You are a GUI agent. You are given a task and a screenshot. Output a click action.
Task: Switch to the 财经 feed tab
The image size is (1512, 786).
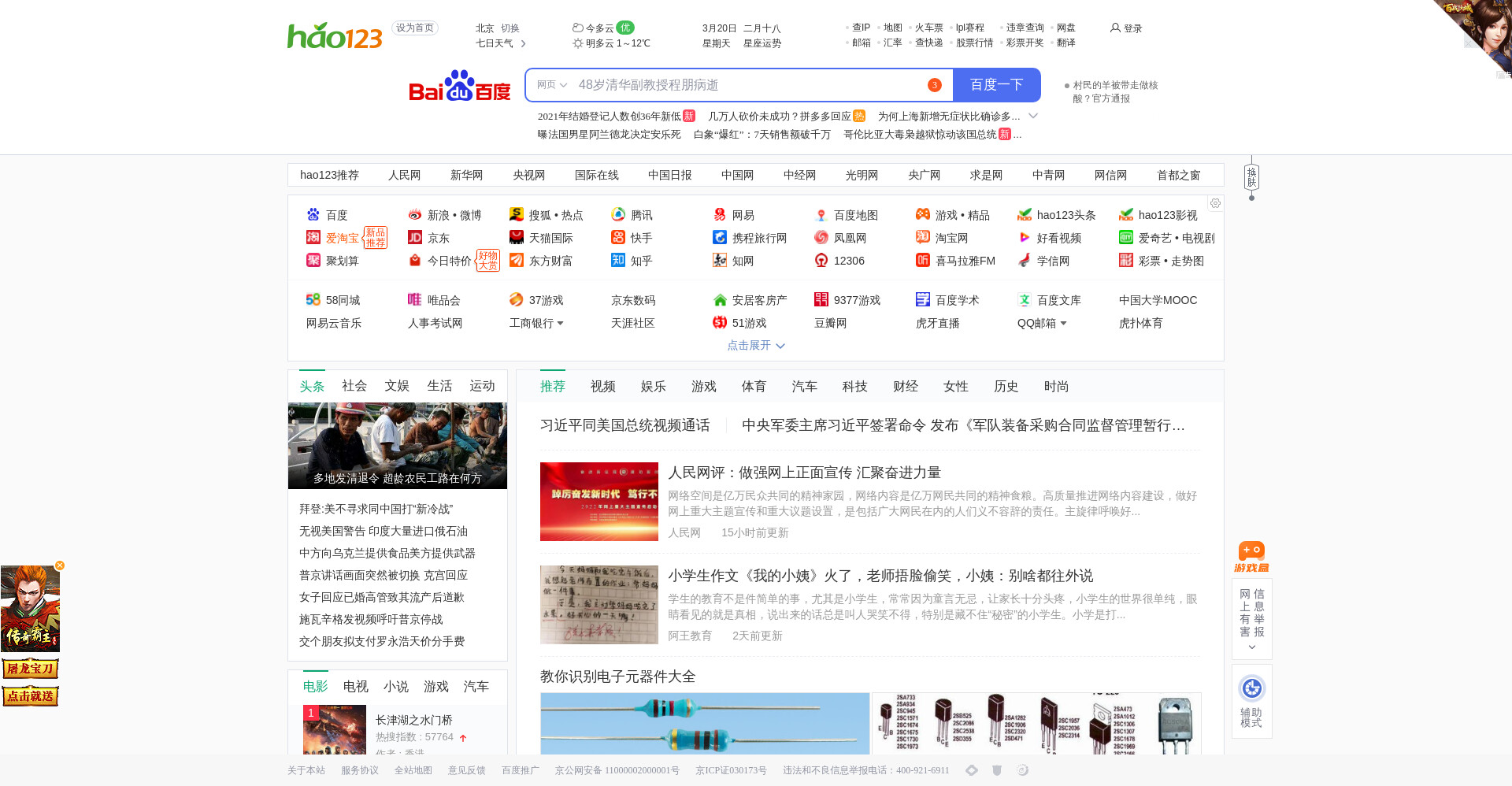point(906,387)
